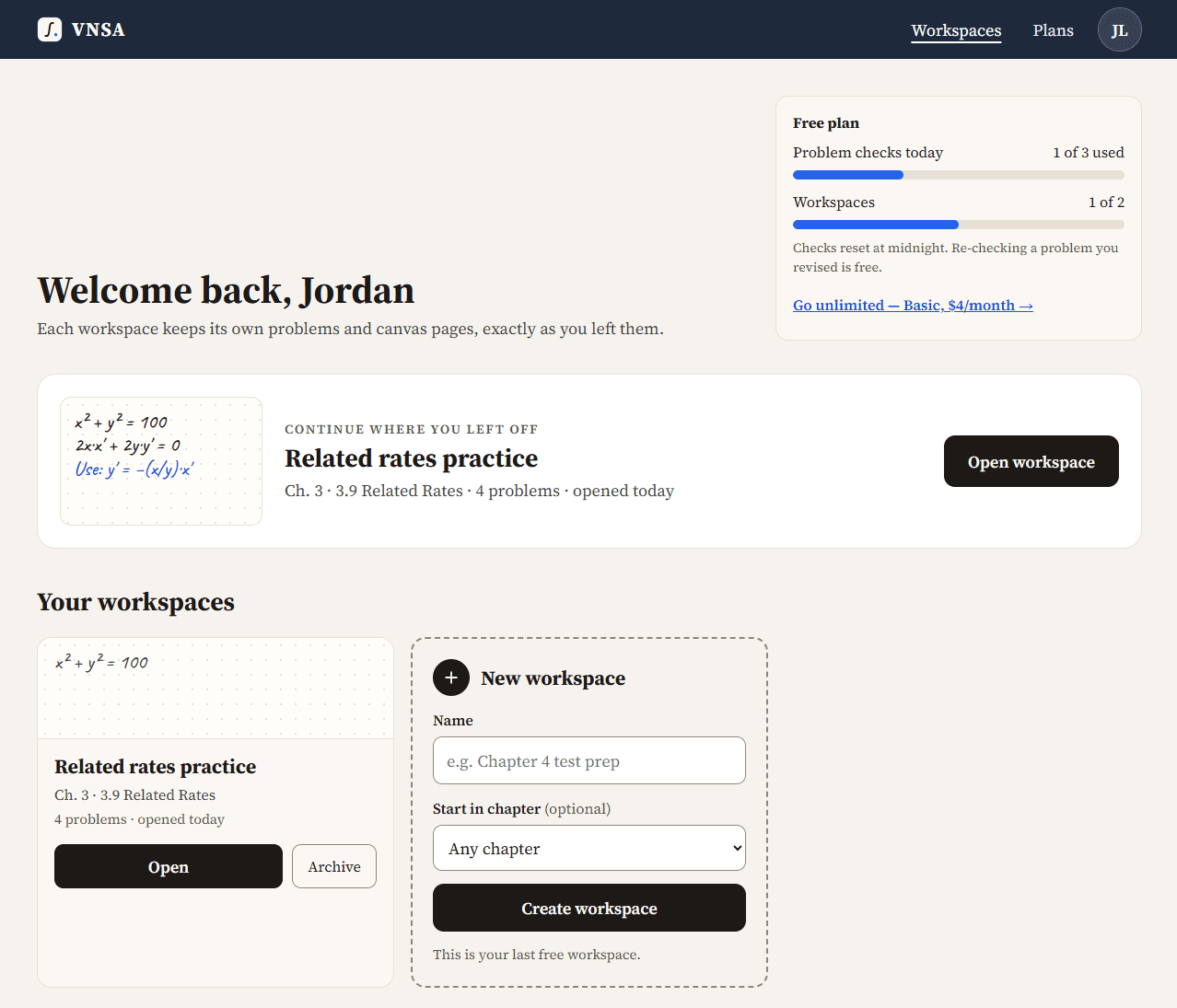This screenshot has height=1008, width=1177.
Task: Click the VNSA logo icon
Action: (50, 29)
